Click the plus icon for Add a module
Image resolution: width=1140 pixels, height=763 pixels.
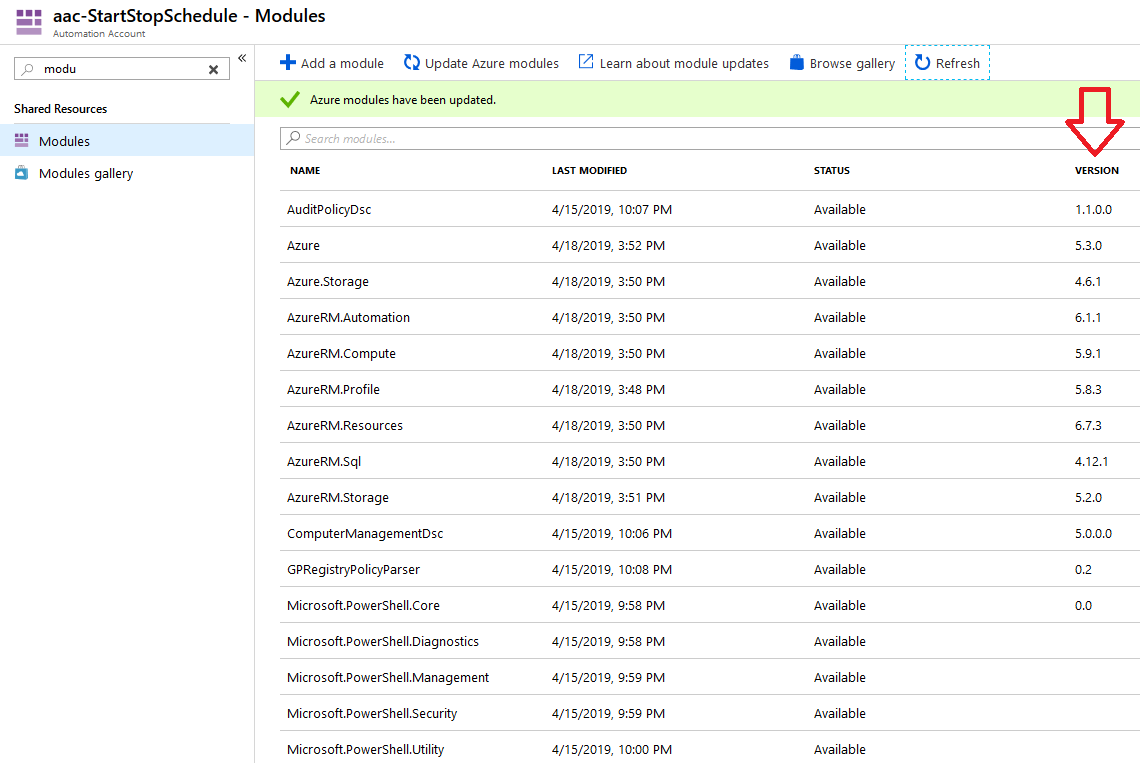click(288, 63)
